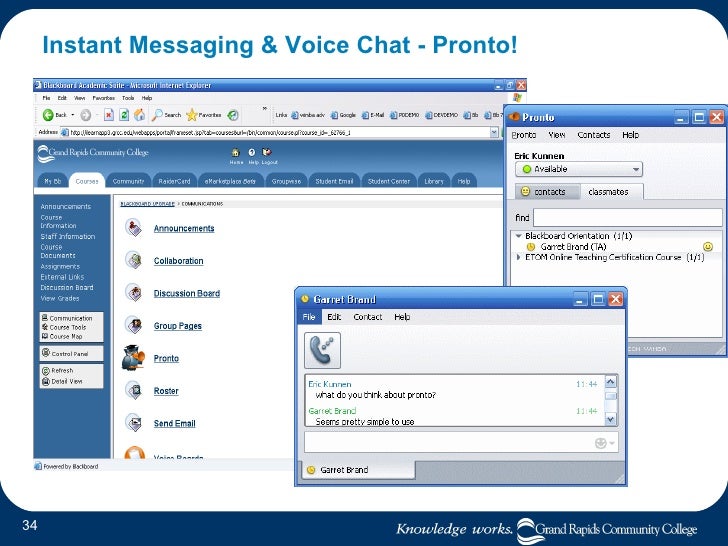Click the Blackboard Help question icon
This screenshot has width=728, height=546.
click(x=252, y=152)
